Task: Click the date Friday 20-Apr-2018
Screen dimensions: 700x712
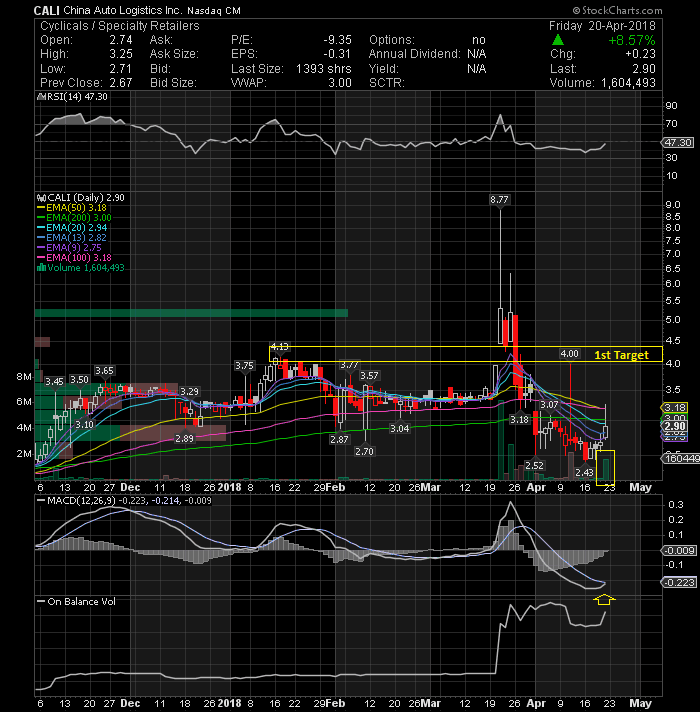Action: click(x=602, y=26)
